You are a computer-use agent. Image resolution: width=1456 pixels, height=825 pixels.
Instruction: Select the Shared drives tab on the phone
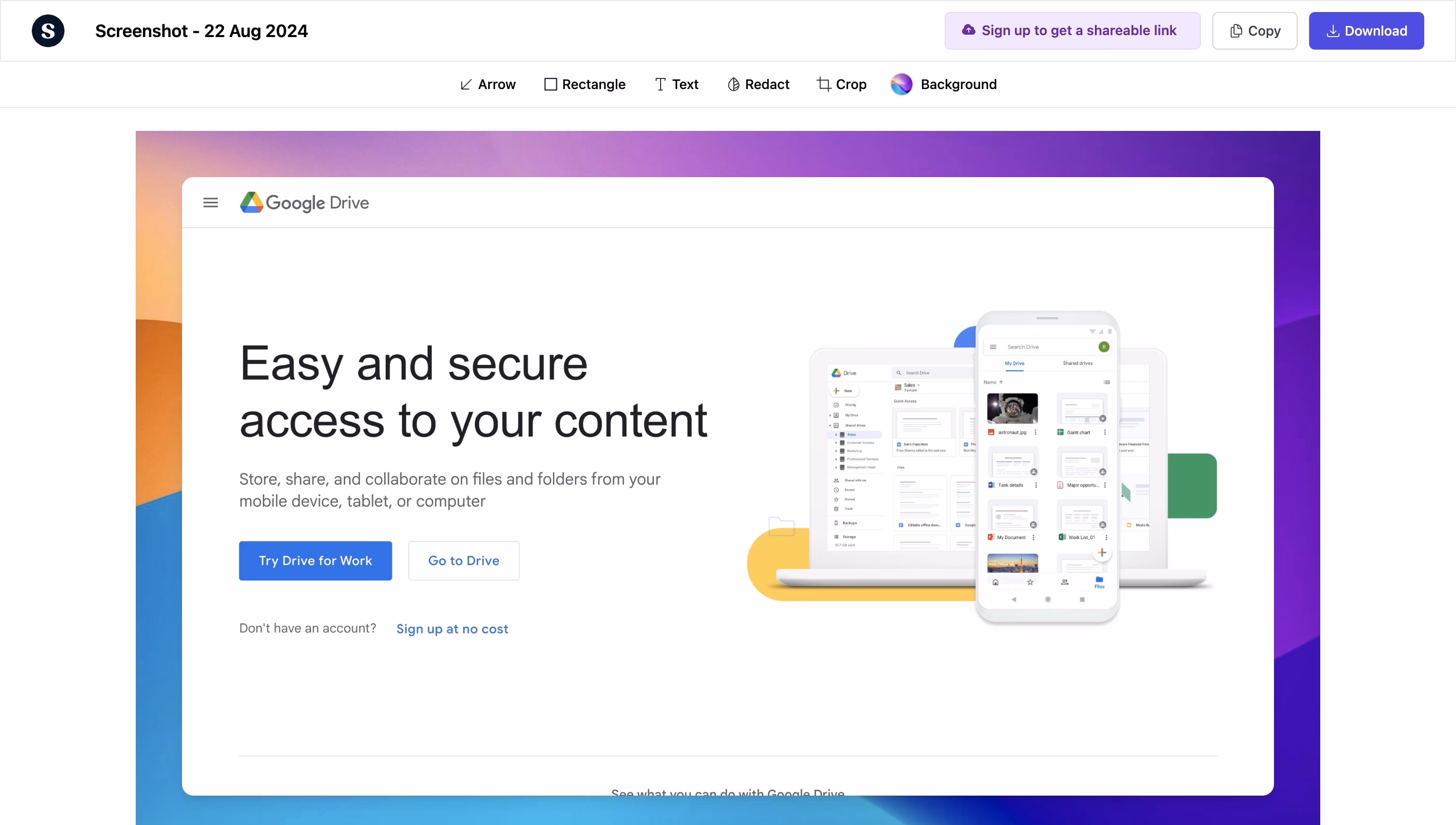(1078, 363)
